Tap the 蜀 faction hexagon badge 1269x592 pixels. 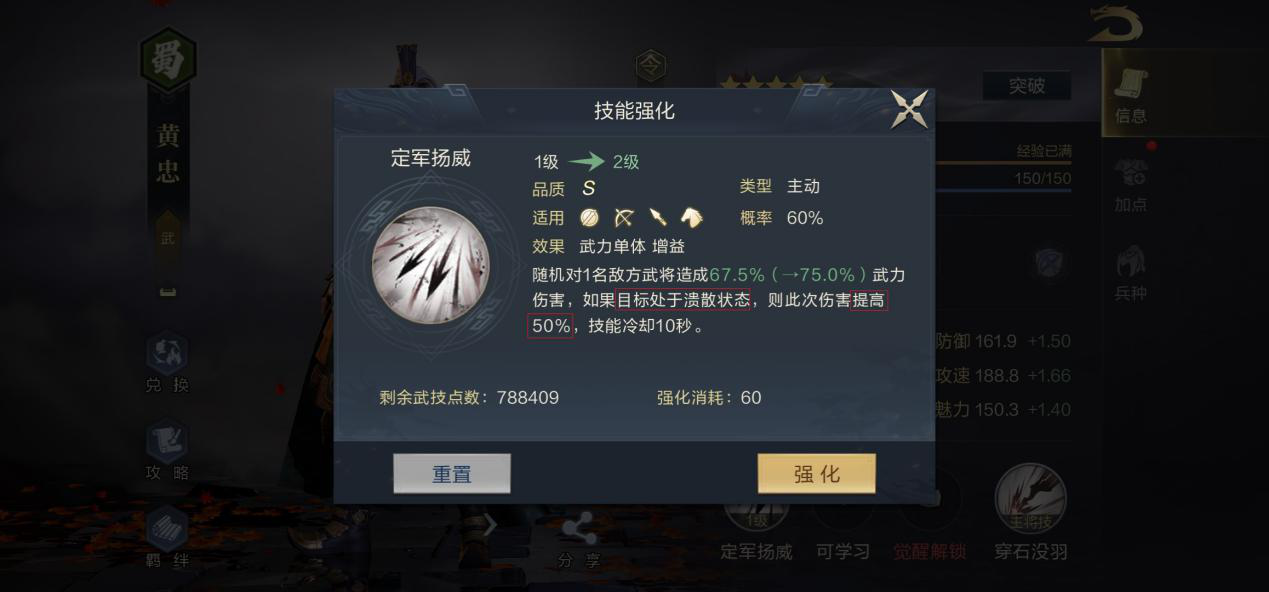(x=168, y=62)
